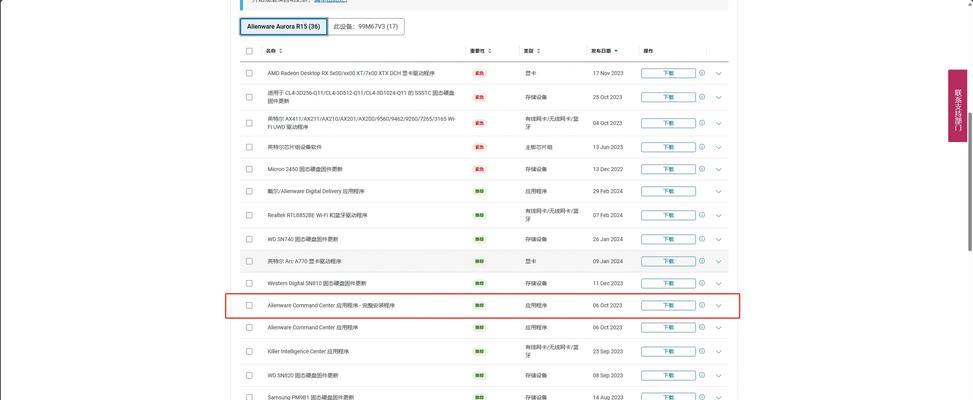Check the Micron 2450 firmware update checkbox
Image resolution: width=973 pixels, height=400 pixels.
point(249,169)
